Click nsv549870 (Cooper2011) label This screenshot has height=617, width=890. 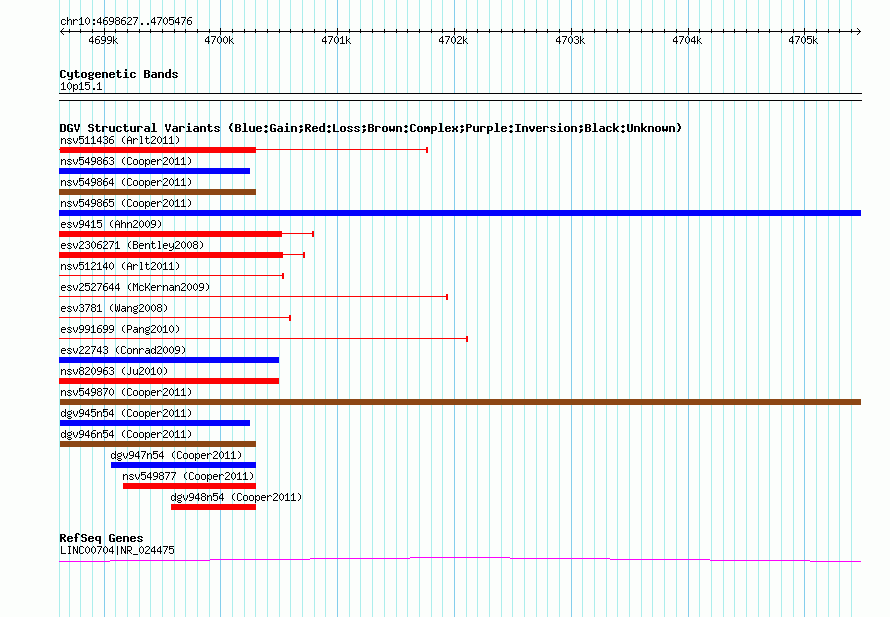click(126, 392)
